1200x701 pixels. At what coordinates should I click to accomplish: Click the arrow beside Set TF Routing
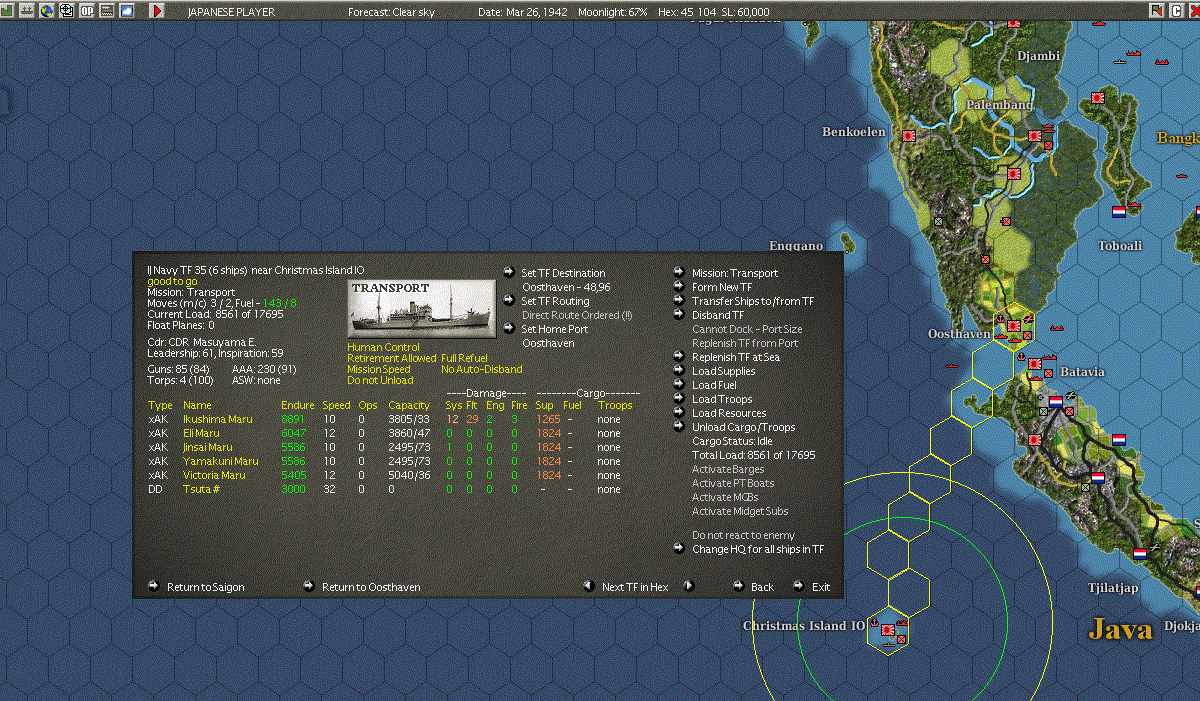pyautogui.click(x=509, y=300)
